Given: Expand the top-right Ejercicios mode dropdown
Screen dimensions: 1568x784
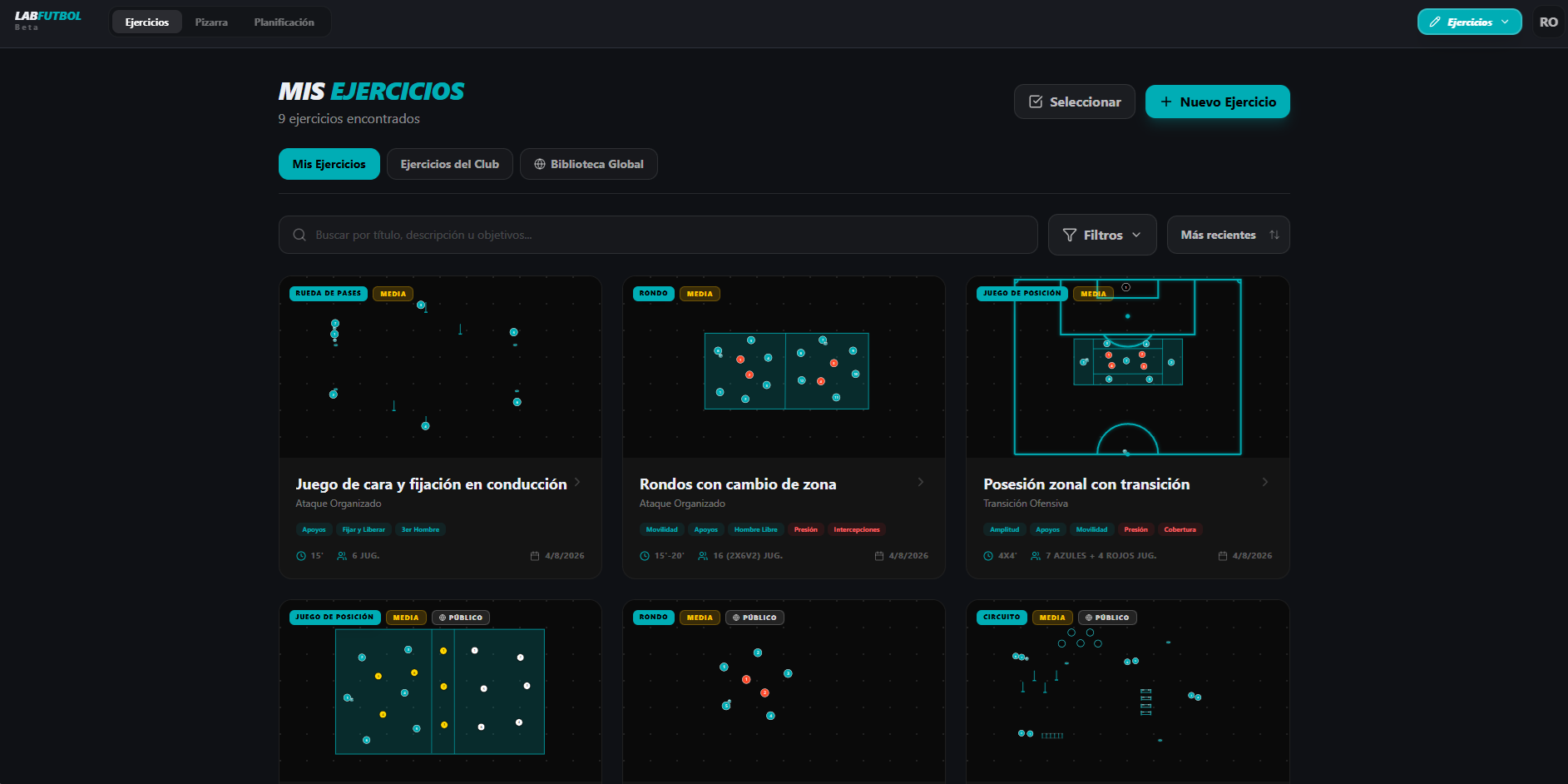Looking at the screenshot, I should (x=1469, y=22).
